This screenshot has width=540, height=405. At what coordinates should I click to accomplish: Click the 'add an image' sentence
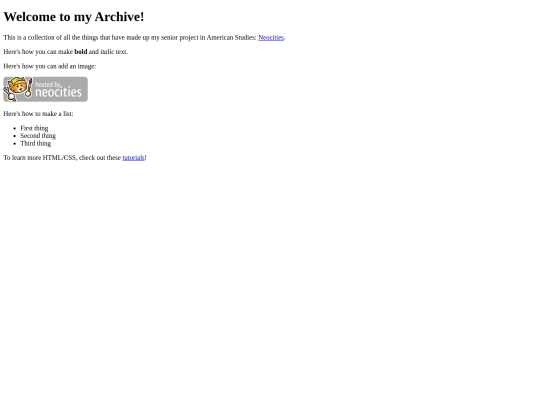[x=50, y=66]
